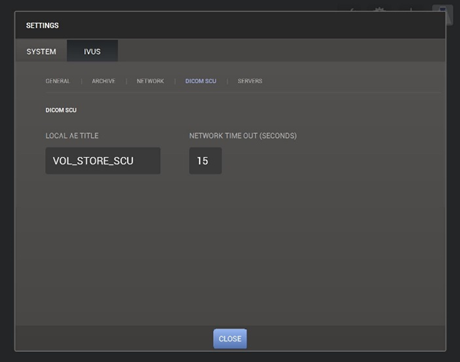
Task: Open the SERVERS settings section
Action: click(x=250, y=81)
